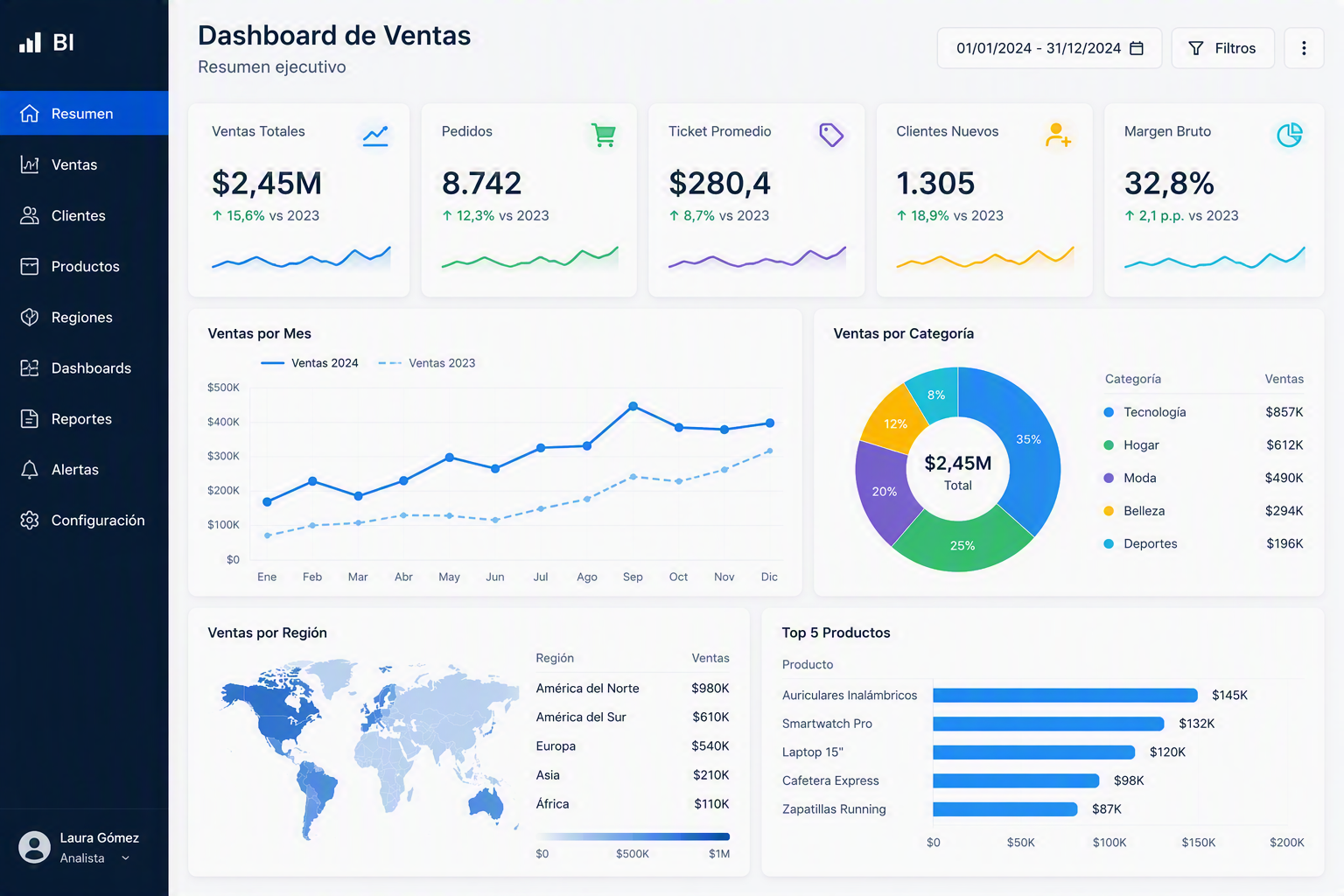Select the Tecnología blue legend dot

click(1109, 412)
